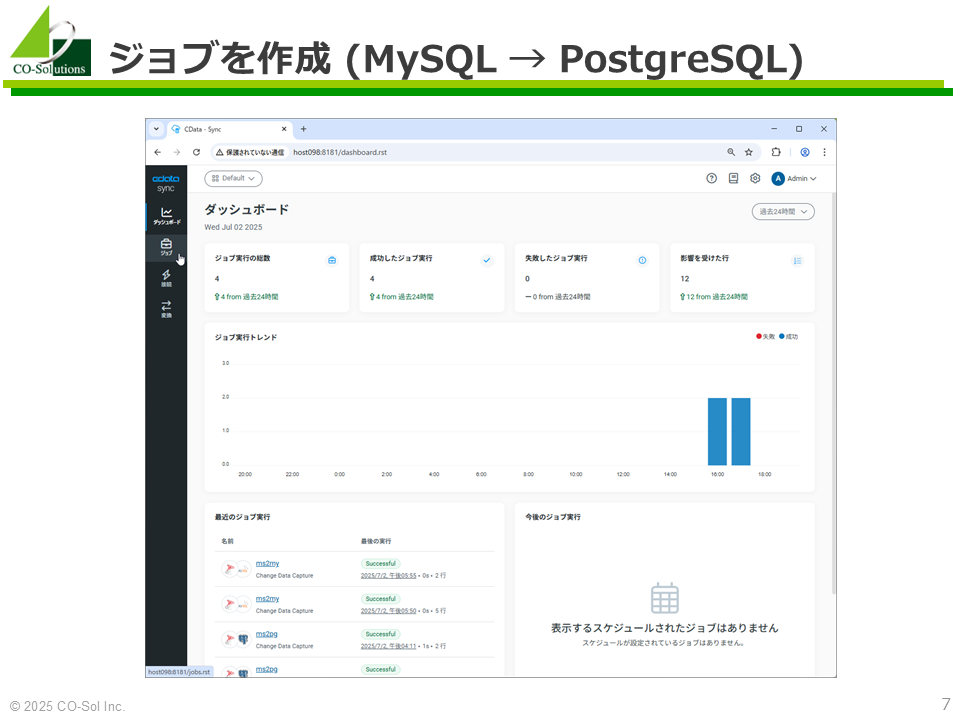The width and height of the screenshot is (960, 720).
Task: Open the browser tab search chevron
Action: coord(157,129)
